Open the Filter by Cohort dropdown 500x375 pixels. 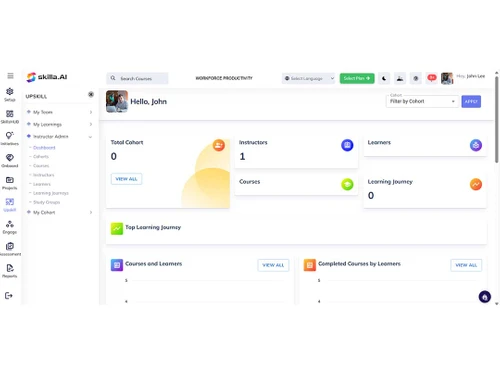422,101
